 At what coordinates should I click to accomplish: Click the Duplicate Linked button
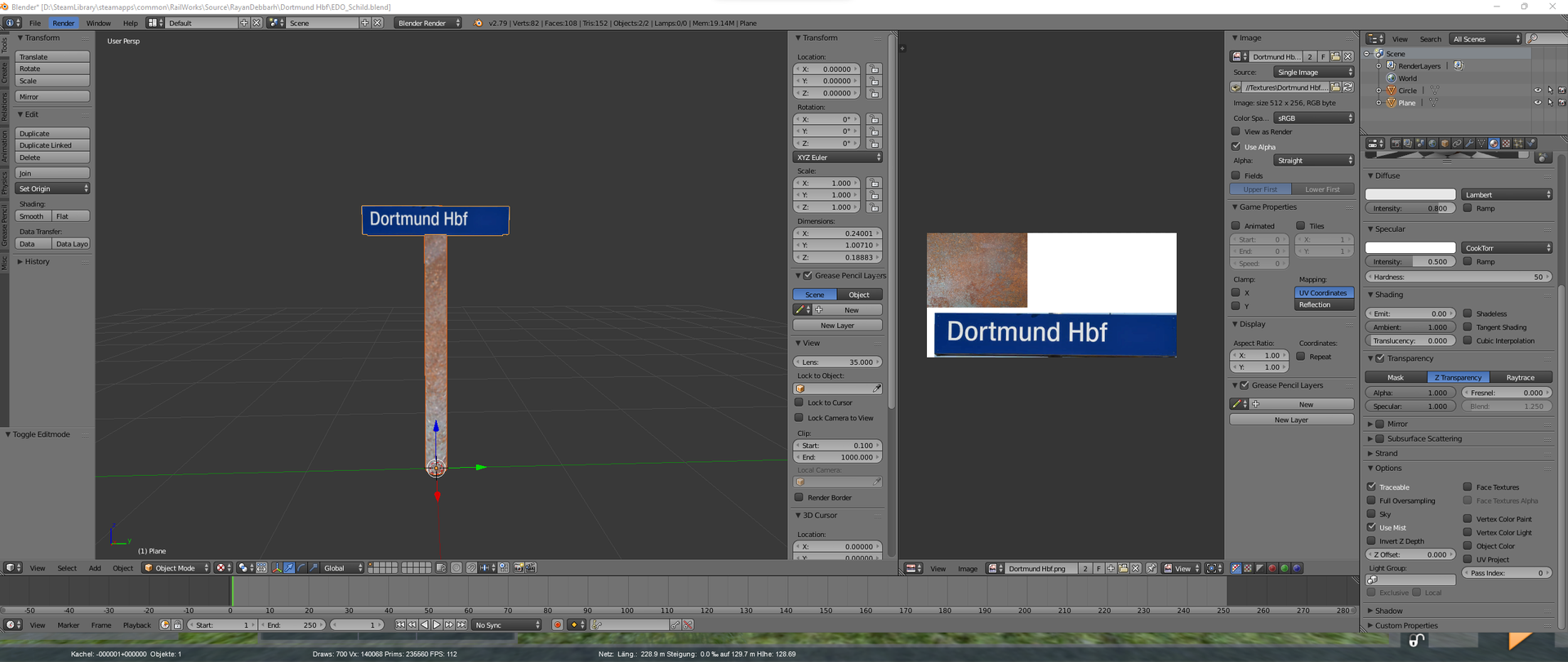52,145
